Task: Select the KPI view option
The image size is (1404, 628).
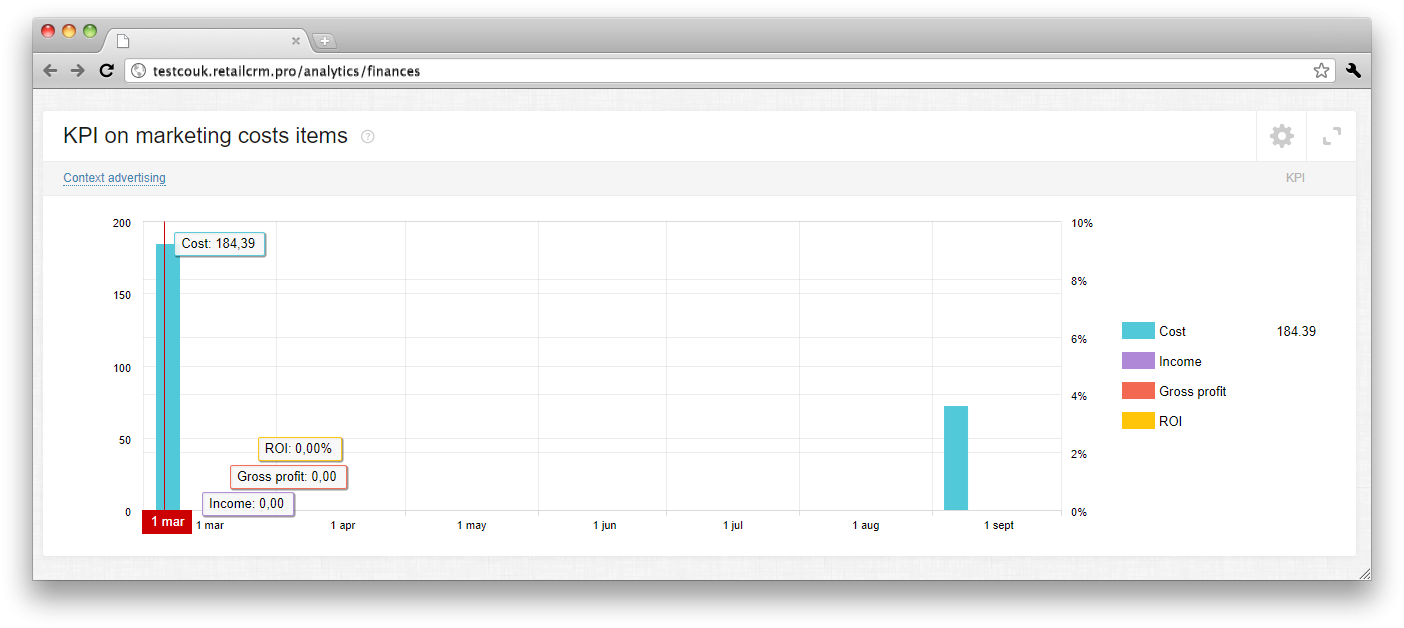Action: pos(1295,178)
